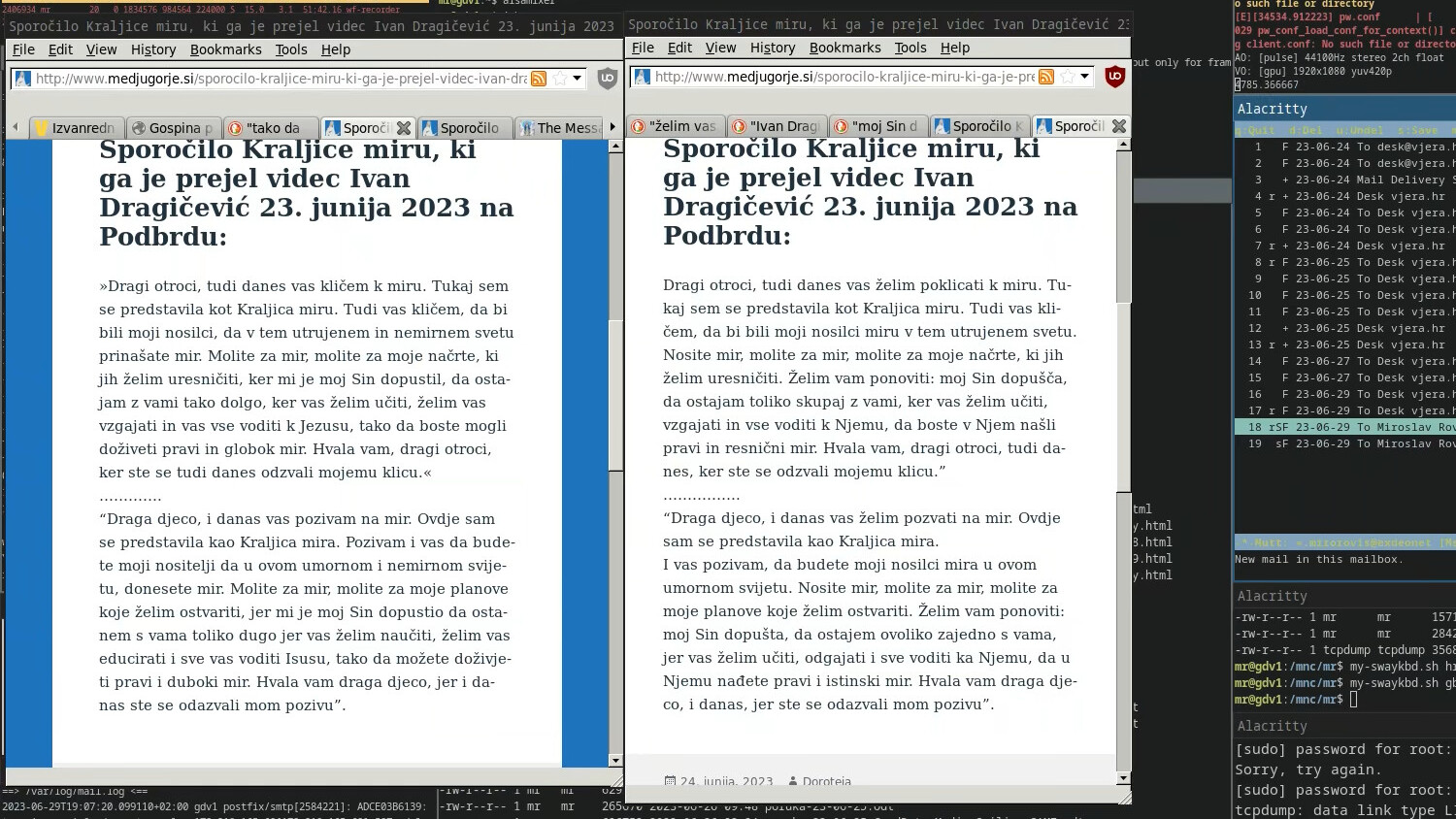Click article heading in right browser

870,192
